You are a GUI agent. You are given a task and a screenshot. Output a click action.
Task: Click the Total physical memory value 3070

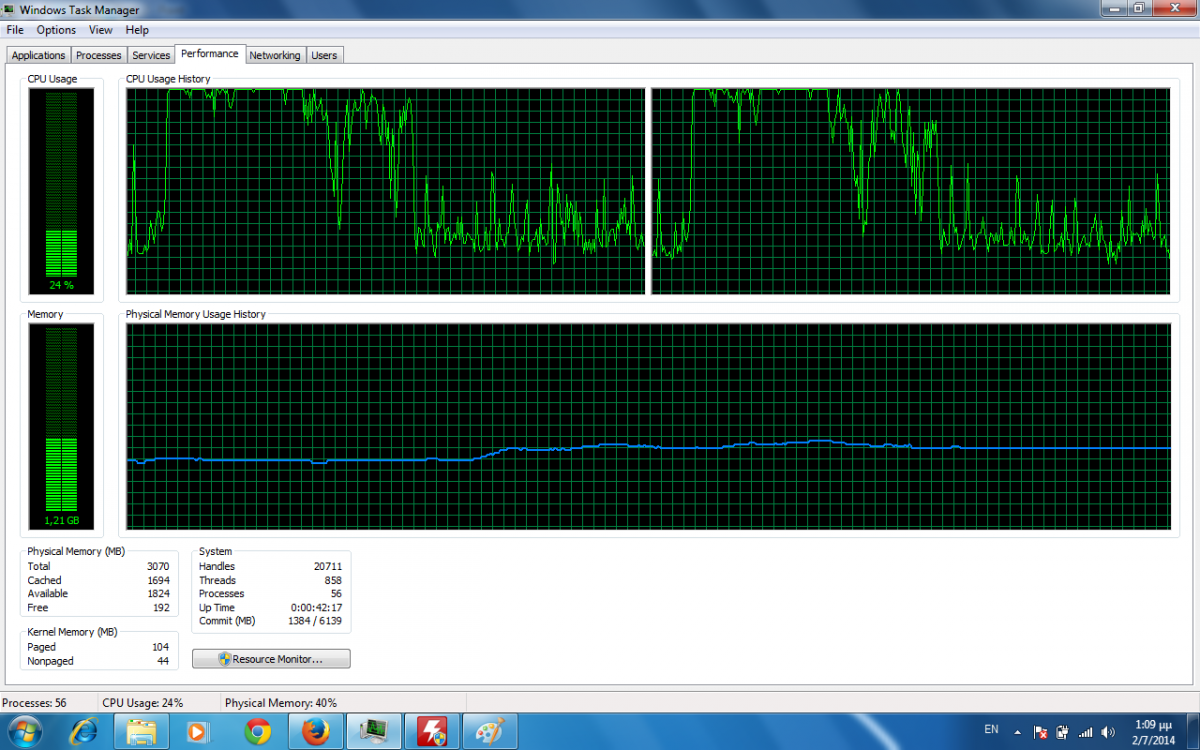pyautogui.click(x=157, y=566)
